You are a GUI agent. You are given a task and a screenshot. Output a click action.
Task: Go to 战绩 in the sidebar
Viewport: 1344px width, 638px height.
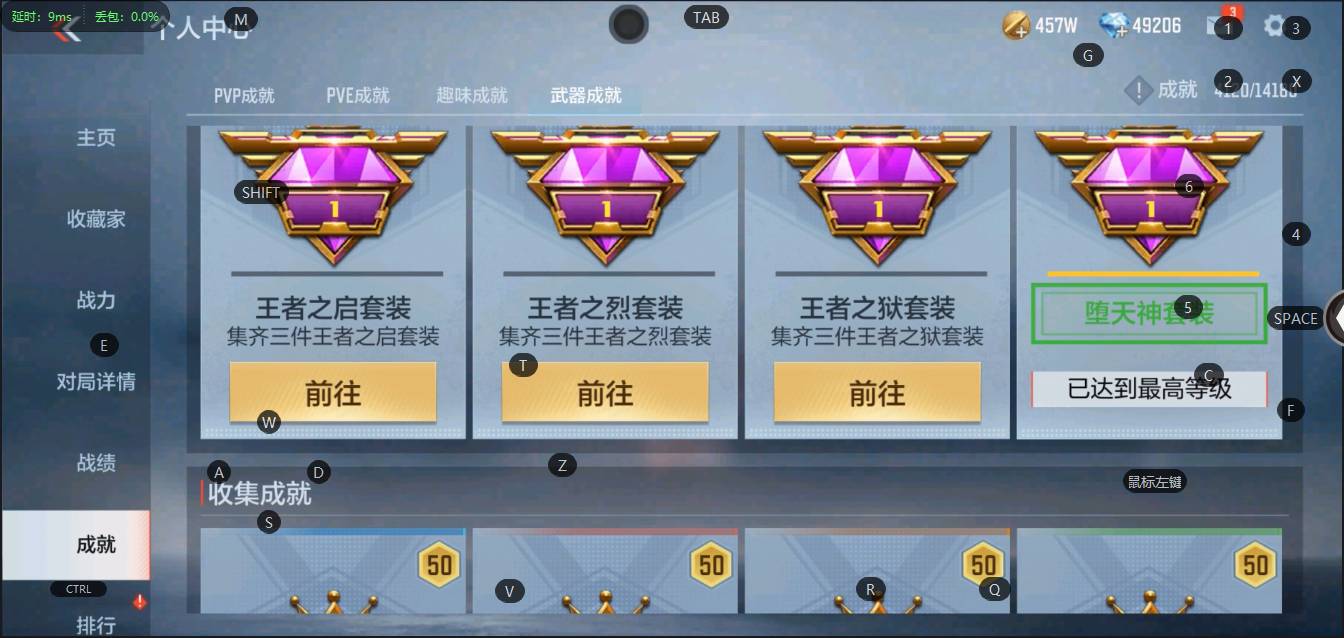(96, 463)
